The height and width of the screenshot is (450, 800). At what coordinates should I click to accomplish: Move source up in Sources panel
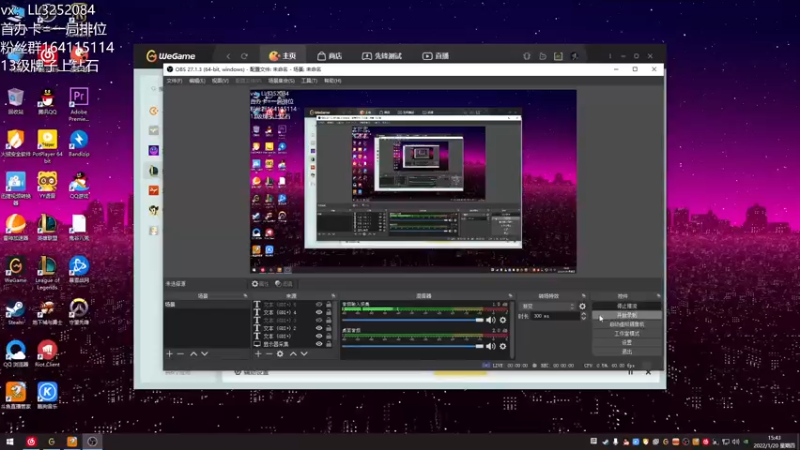293,354
